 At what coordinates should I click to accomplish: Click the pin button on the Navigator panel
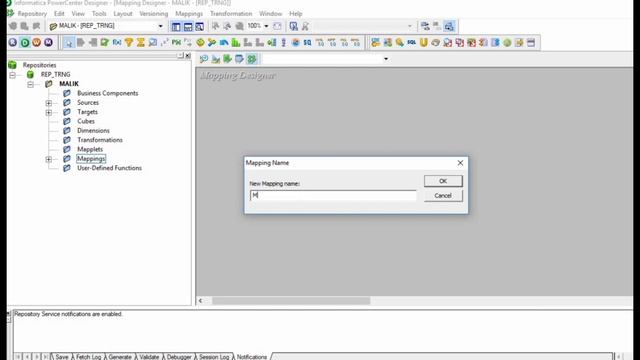pyautogui.click(x=180, y=55)
